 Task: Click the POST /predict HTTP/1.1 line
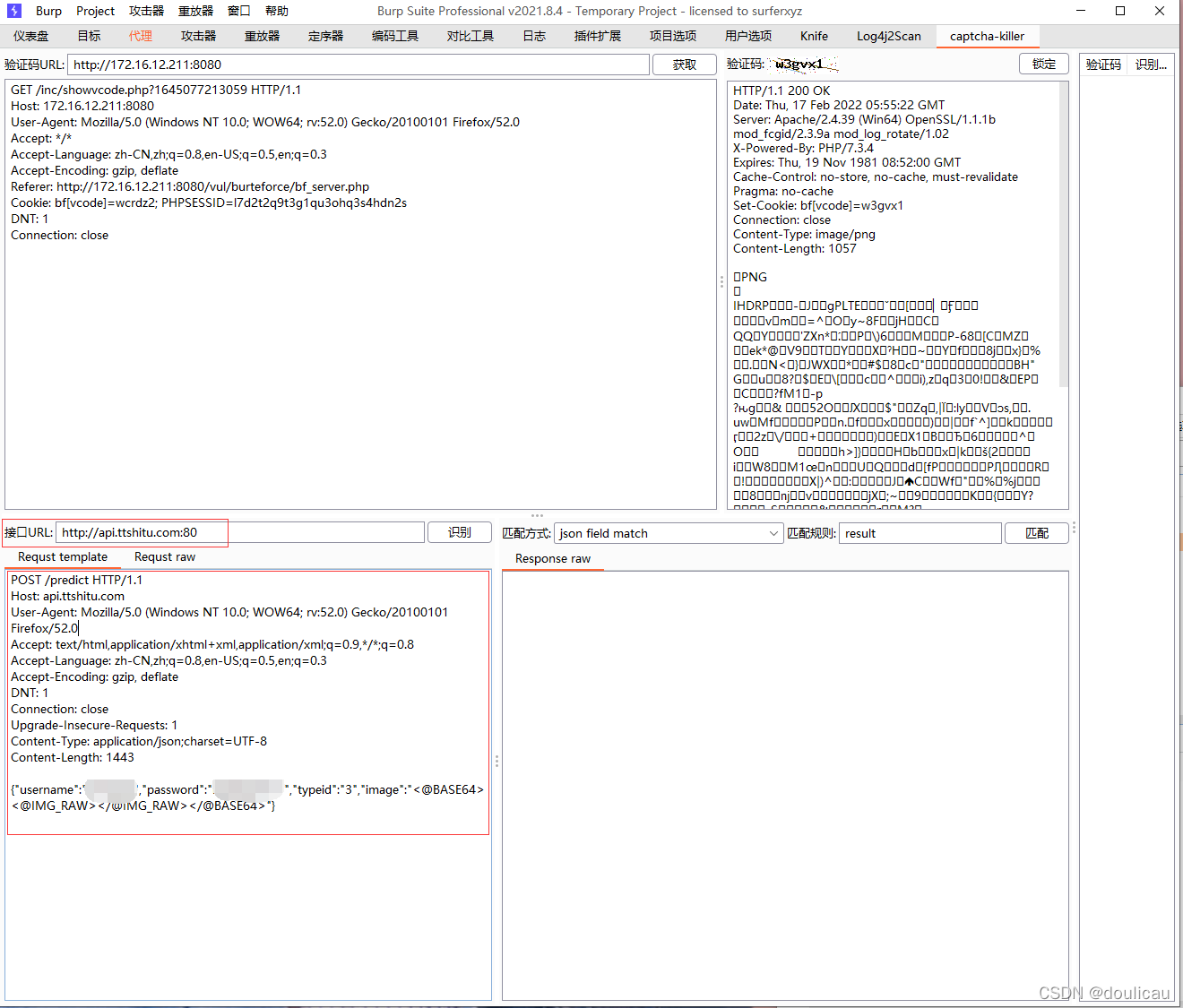[x=77, y=580]
